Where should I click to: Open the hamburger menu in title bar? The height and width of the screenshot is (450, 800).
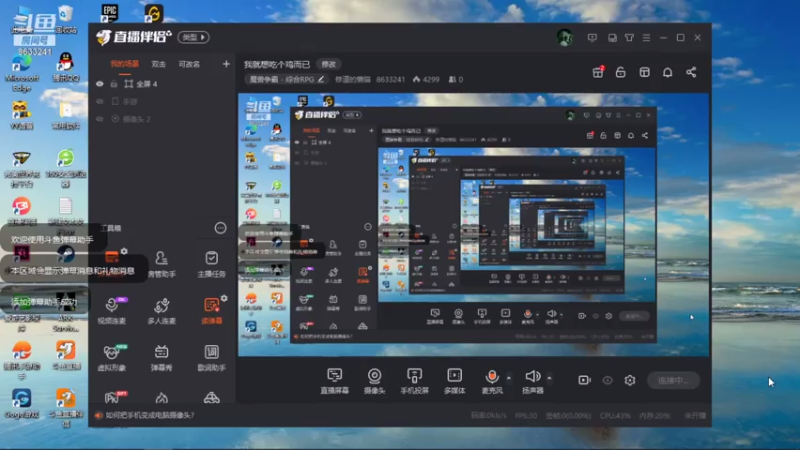(x=646, y=38)
